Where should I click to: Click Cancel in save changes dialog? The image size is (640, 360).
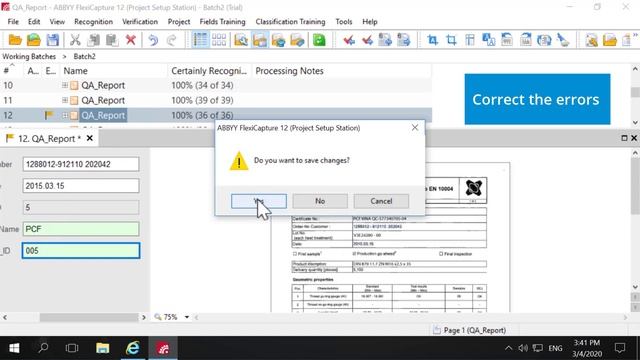[x=381, y=201]
